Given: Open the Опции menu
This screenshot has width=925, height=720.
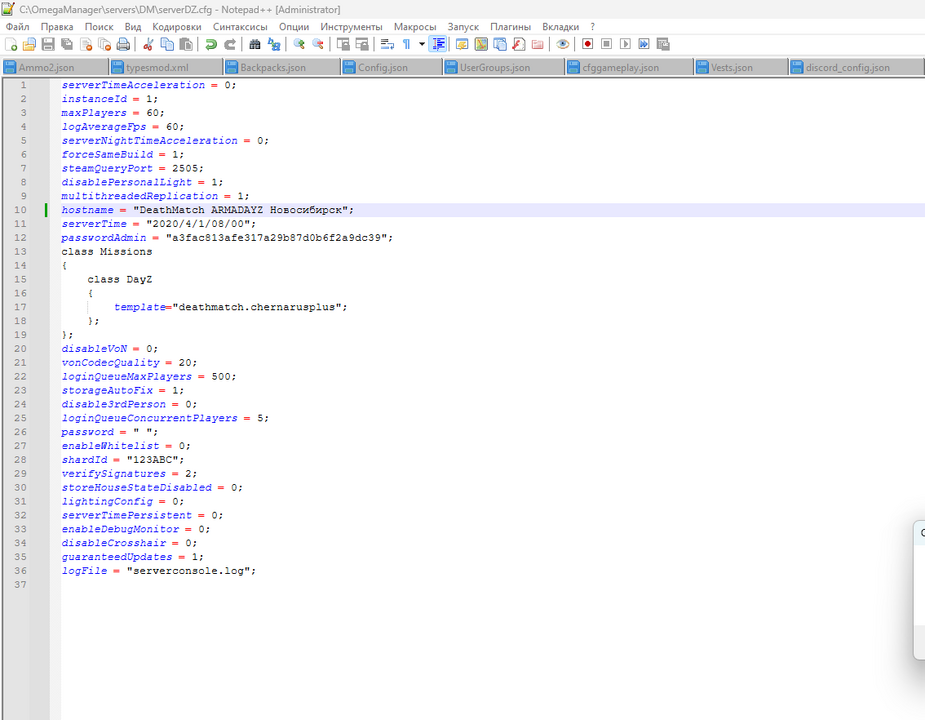Looking at the screenshot, I should [x=294, y=27].
